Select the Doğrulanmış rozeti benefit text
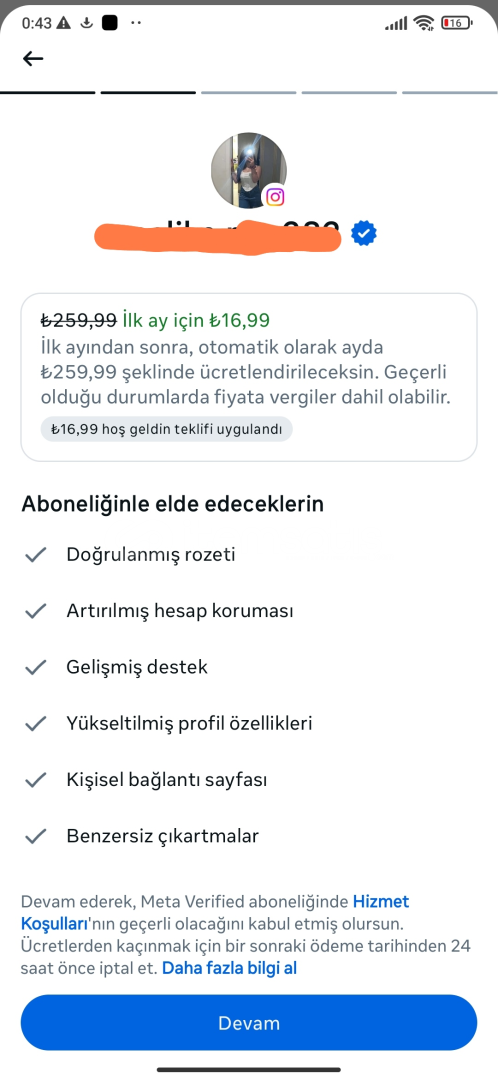 [x=151, y=554]
